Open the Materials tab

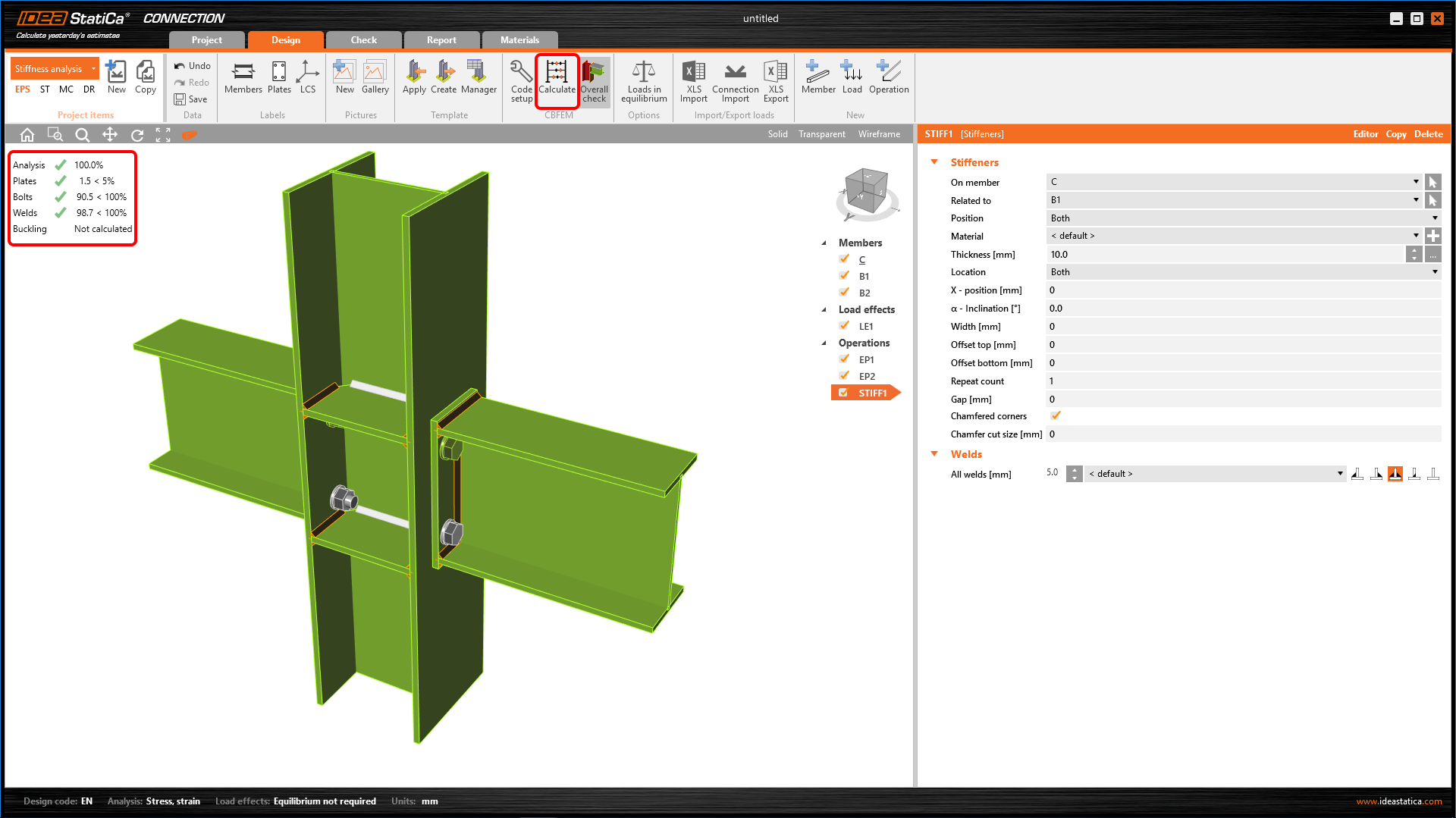pyautogui.click(x=519, y=40)
